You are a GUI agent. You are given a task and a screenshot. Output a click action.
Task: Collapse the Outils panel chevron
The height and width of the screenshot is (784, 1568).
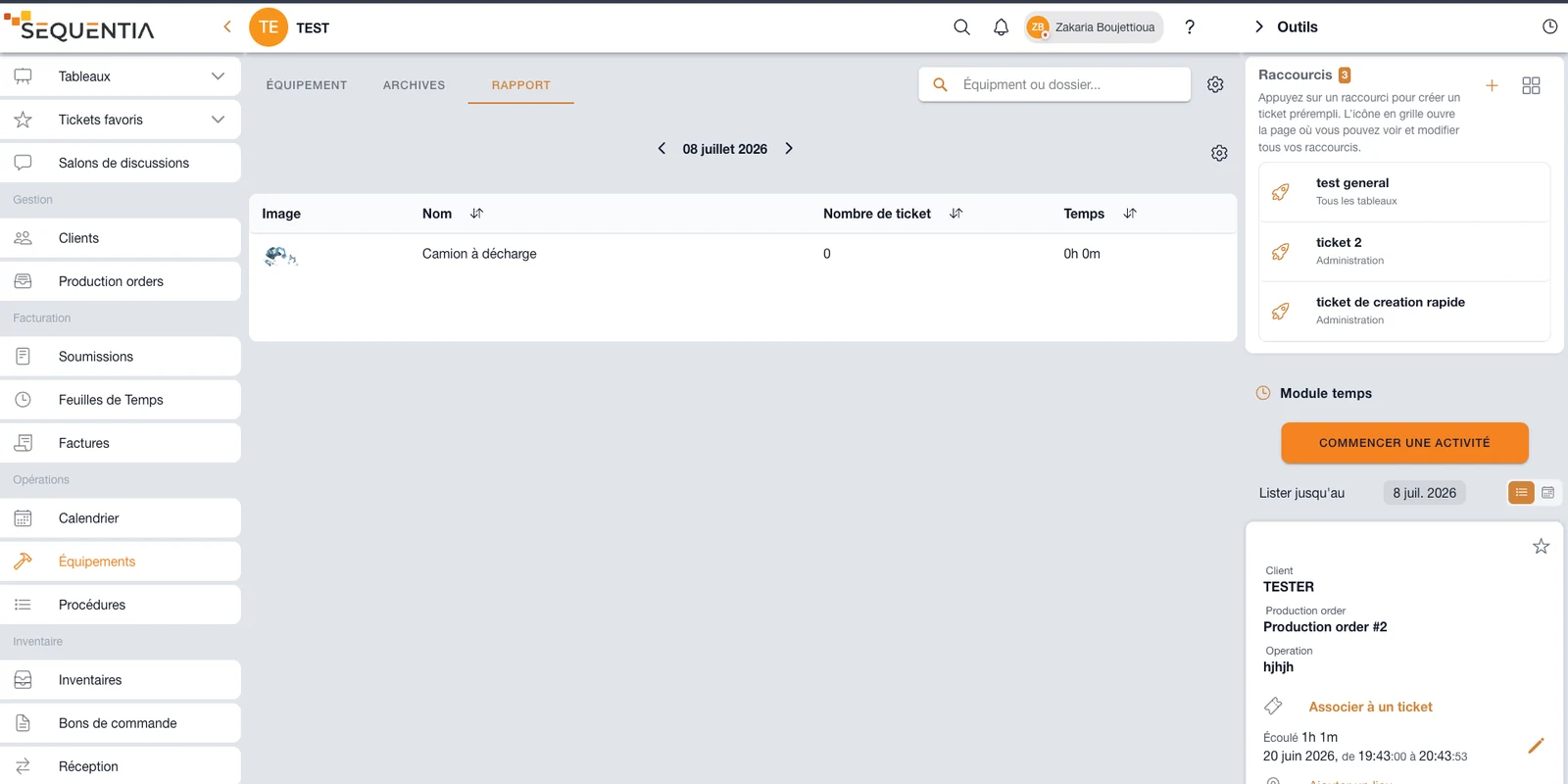[1259, 26]
